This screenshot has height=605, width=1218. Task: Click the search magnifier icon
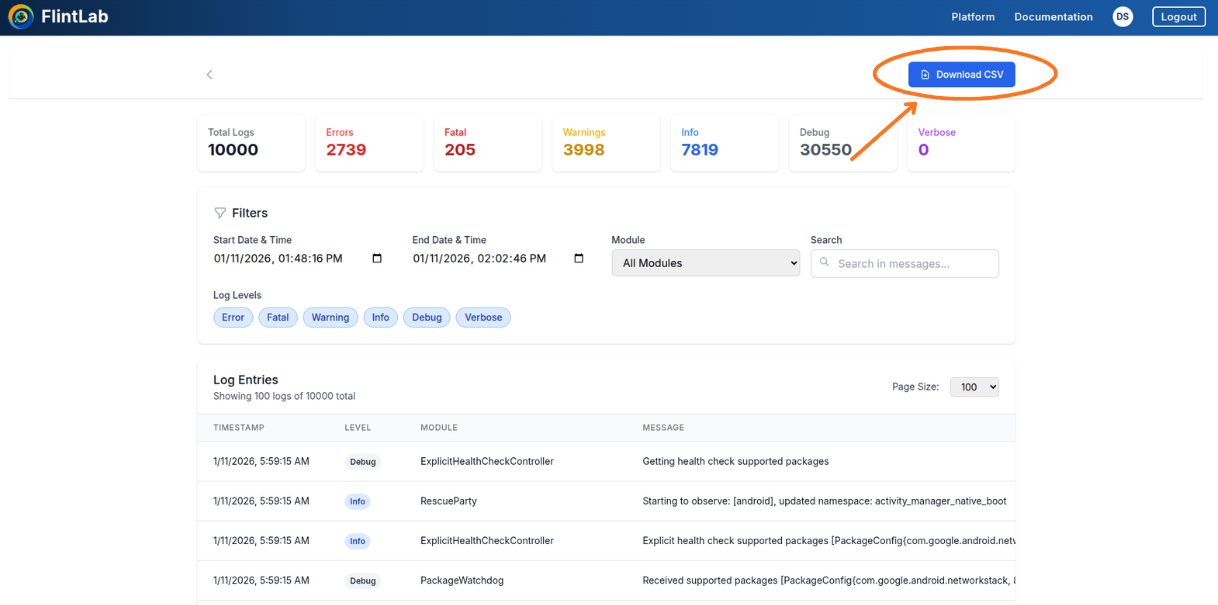[825, 263]
